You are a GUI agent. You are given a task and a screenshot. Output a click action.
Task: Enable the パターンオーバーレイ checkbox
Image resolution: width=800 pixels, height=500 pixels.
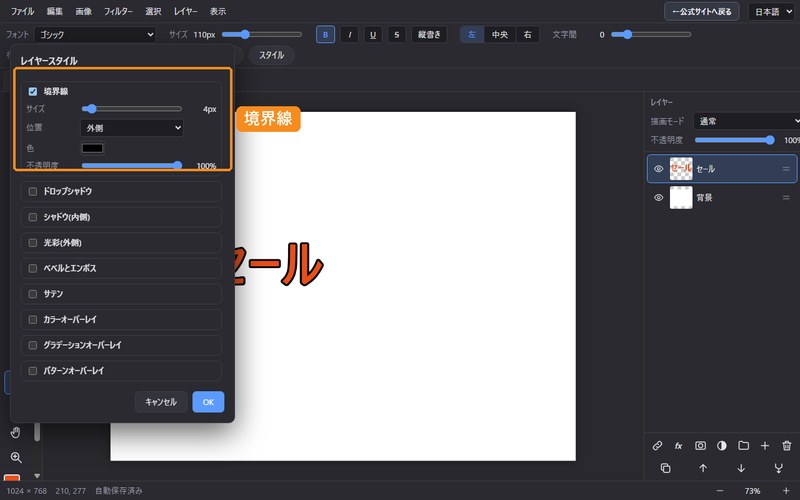tap(33, 370)
